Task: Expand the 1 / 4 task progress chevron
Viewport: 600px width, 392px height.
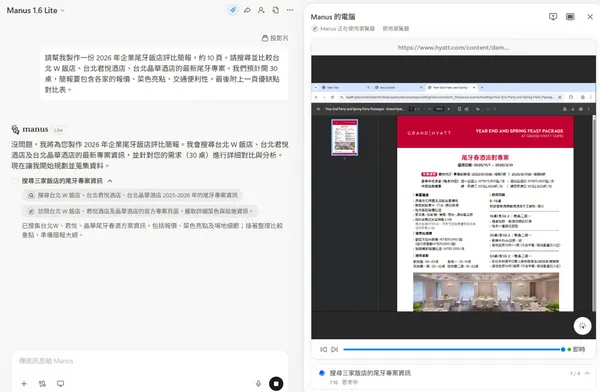Action: point(587,373)
